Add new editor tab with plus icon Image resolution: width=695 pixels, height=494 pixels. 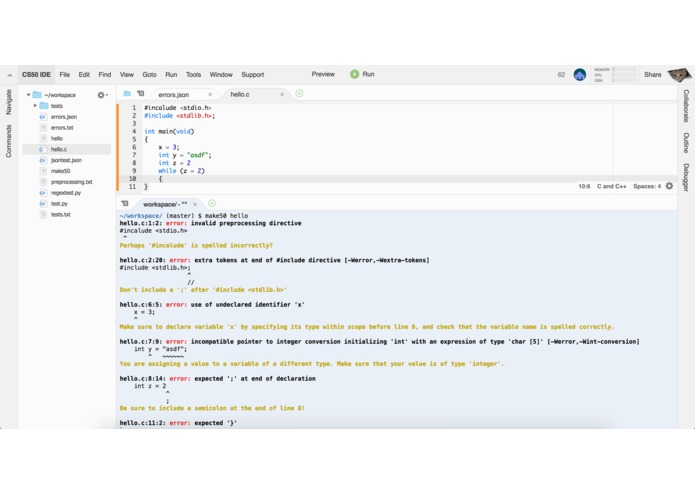tap(299, 93)
